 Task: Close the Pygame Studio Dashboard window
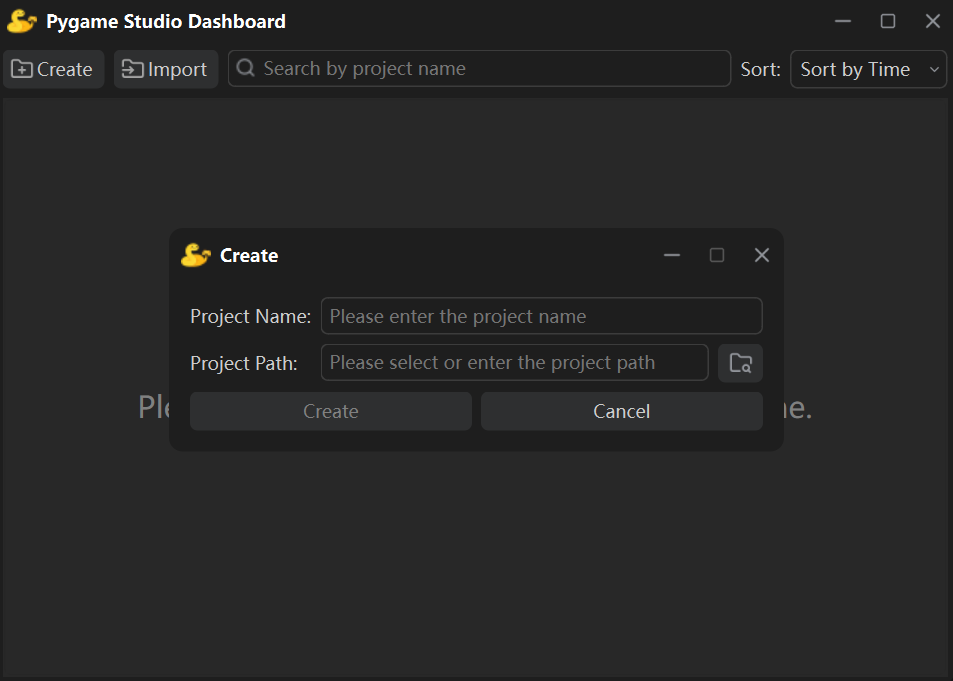pyautogui.click(x=932, y=21)
